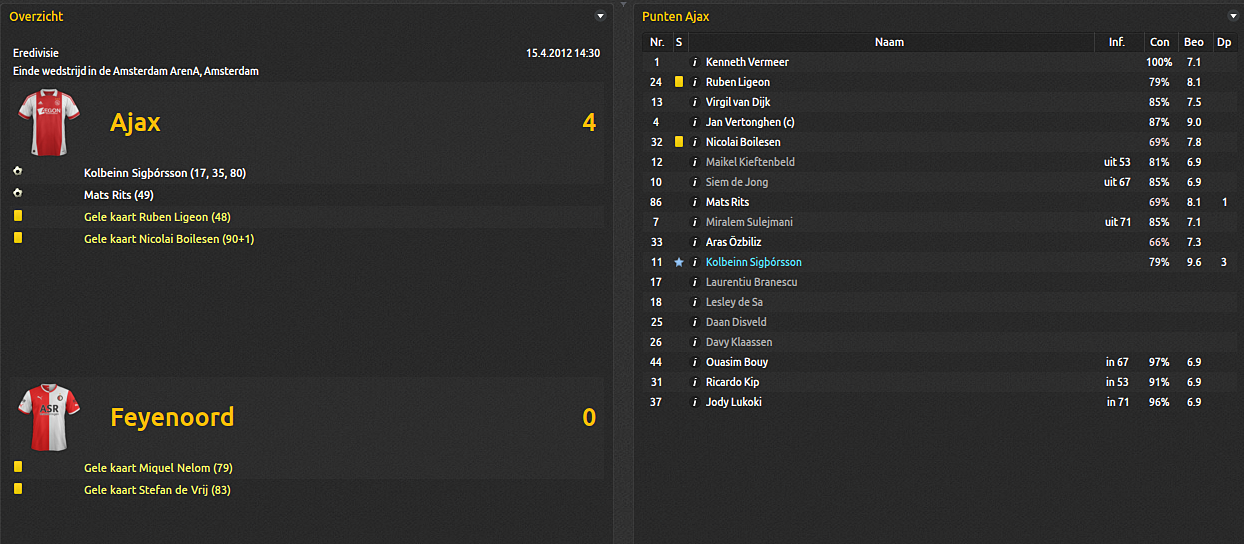Click info icon next to Kenneth Vermeer
This screenshot has width=1244, height=544.
pos(695,62)
